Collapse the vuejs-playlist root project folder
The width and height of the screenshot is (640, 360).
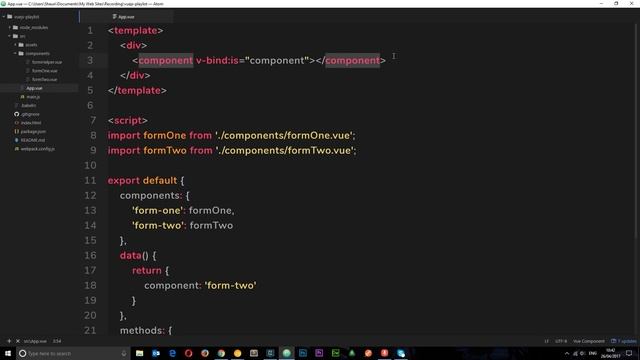pos(4,17)
